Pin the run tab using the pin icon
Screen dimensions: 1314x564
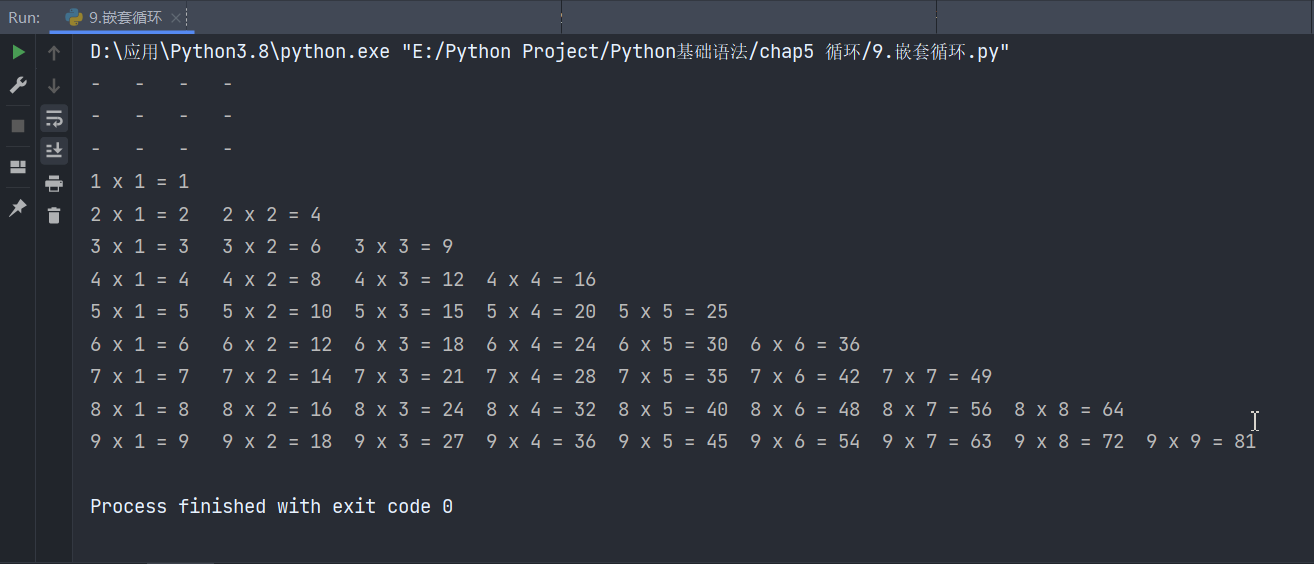coord(18,208)
